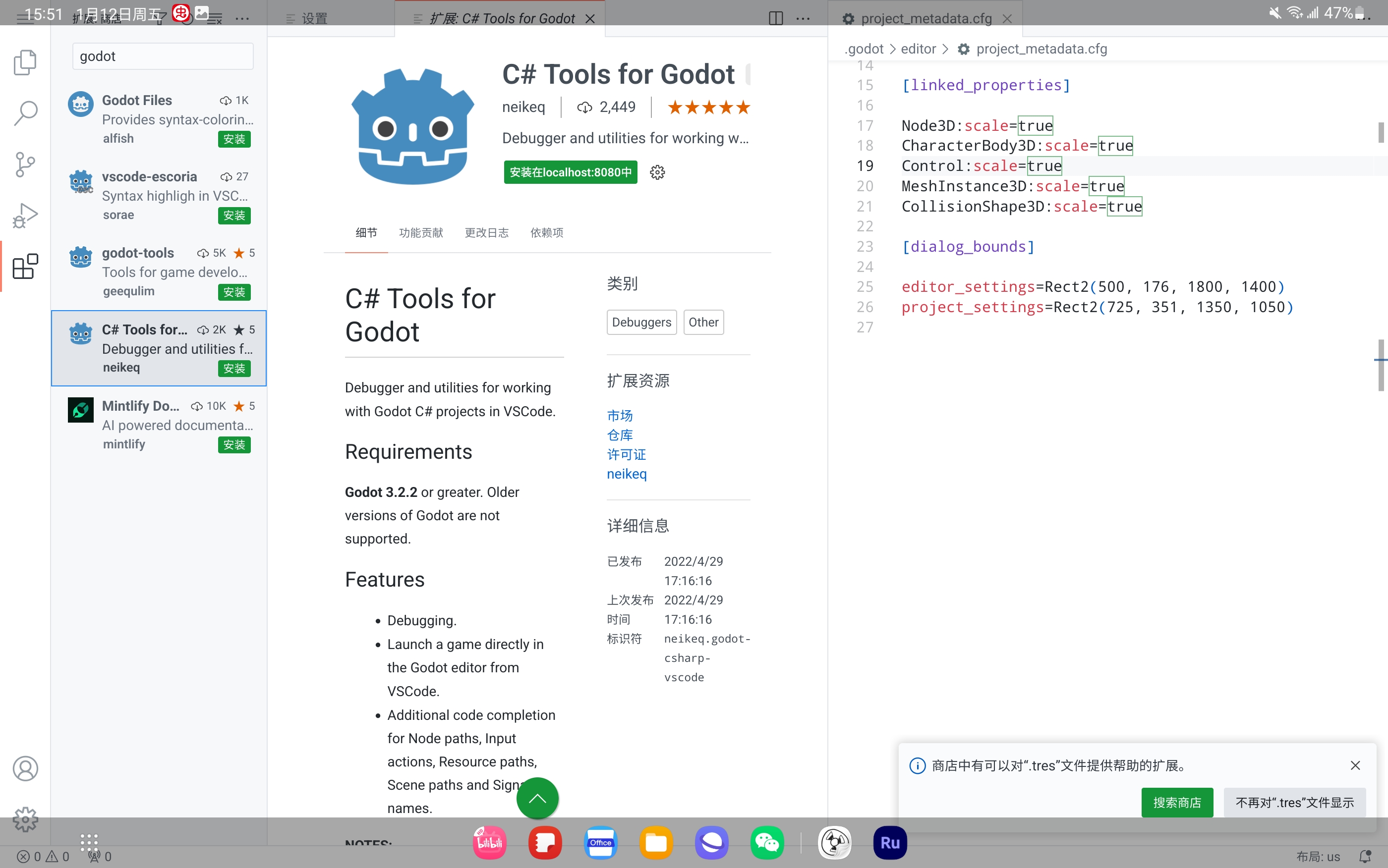Click the extension manage gear next to install button
The height and width of the screenshot is (868, 1388).
tap(657, 172)
